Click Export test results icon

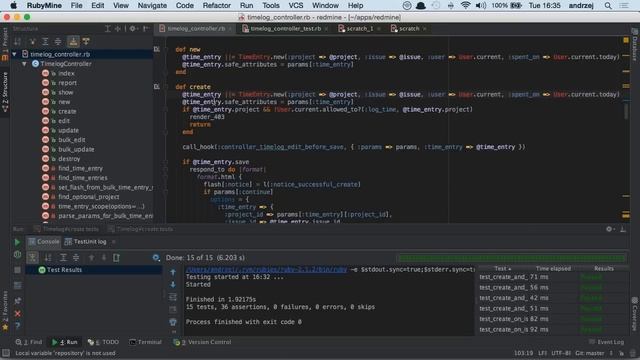tap(116, 258)
